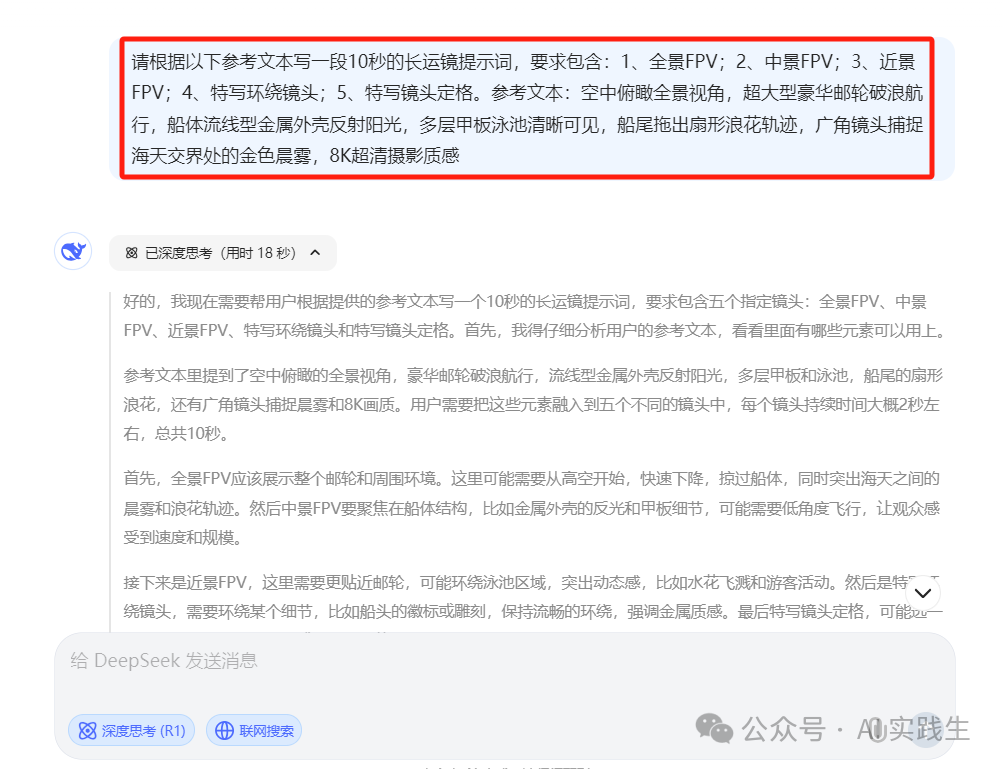
Task: Click the 公众号 · AI实践生 watermark text
Action: 856,729
